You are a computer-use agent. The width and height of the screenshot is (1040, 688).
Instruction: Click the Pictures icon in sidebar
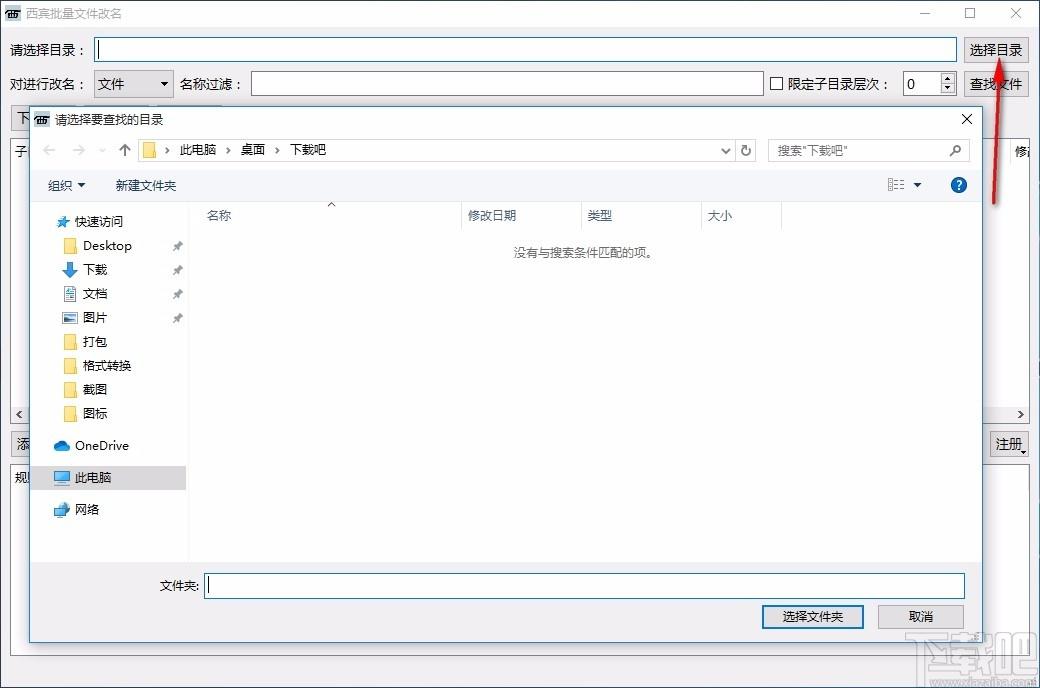[x=70, y=318]
